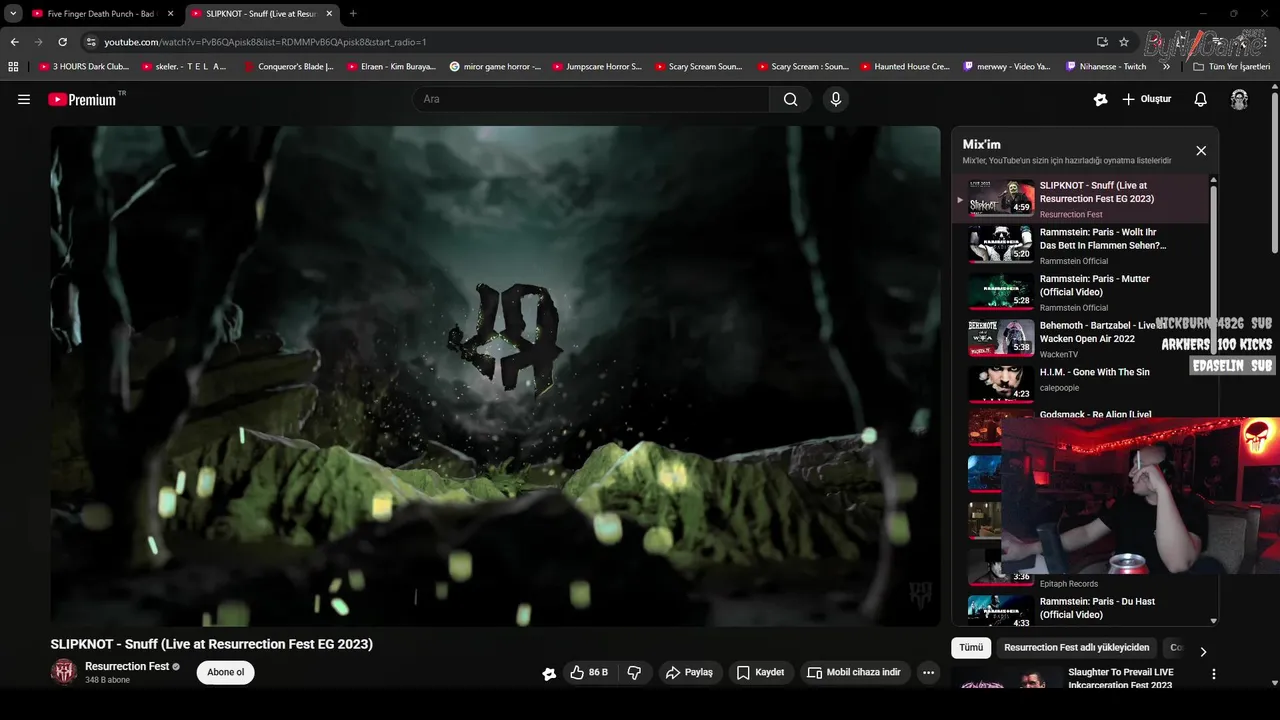
Task: Save video with Kaydet button
Action: tap(761, 673)
